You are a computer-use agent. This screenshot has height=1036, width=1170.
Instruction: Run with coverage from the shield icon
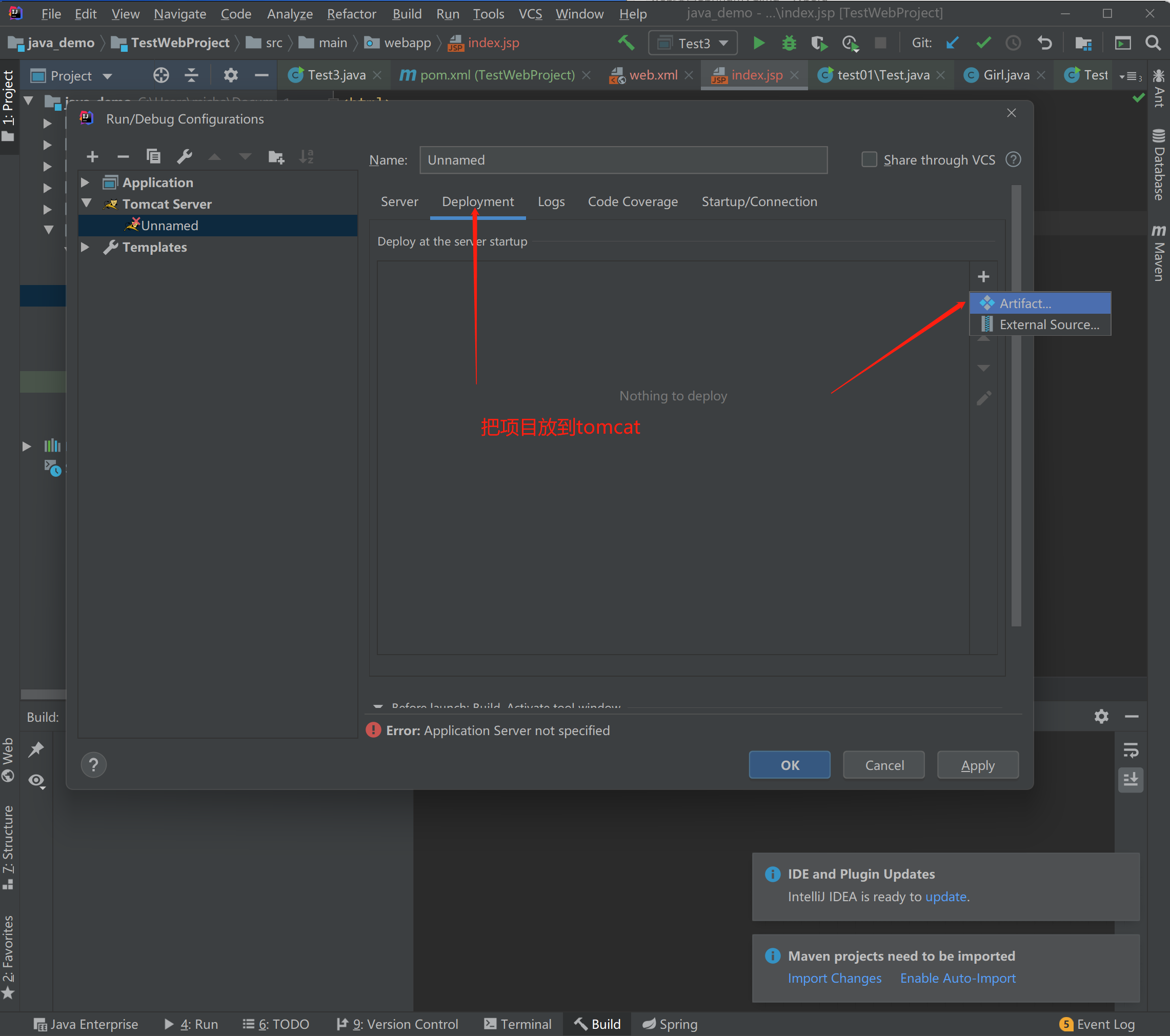pos(819,43)
